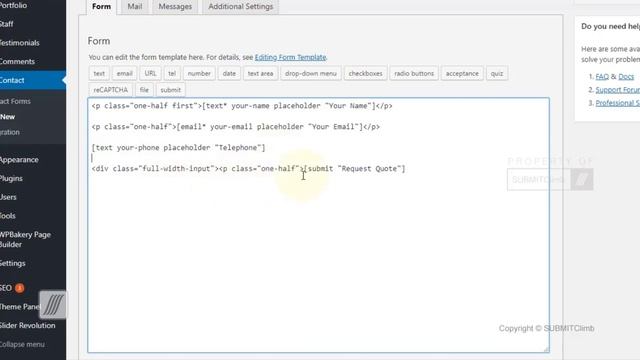The height and width of the screenshot is (360, 640).
Task: Switch to the Form tab
Action: 101,7
